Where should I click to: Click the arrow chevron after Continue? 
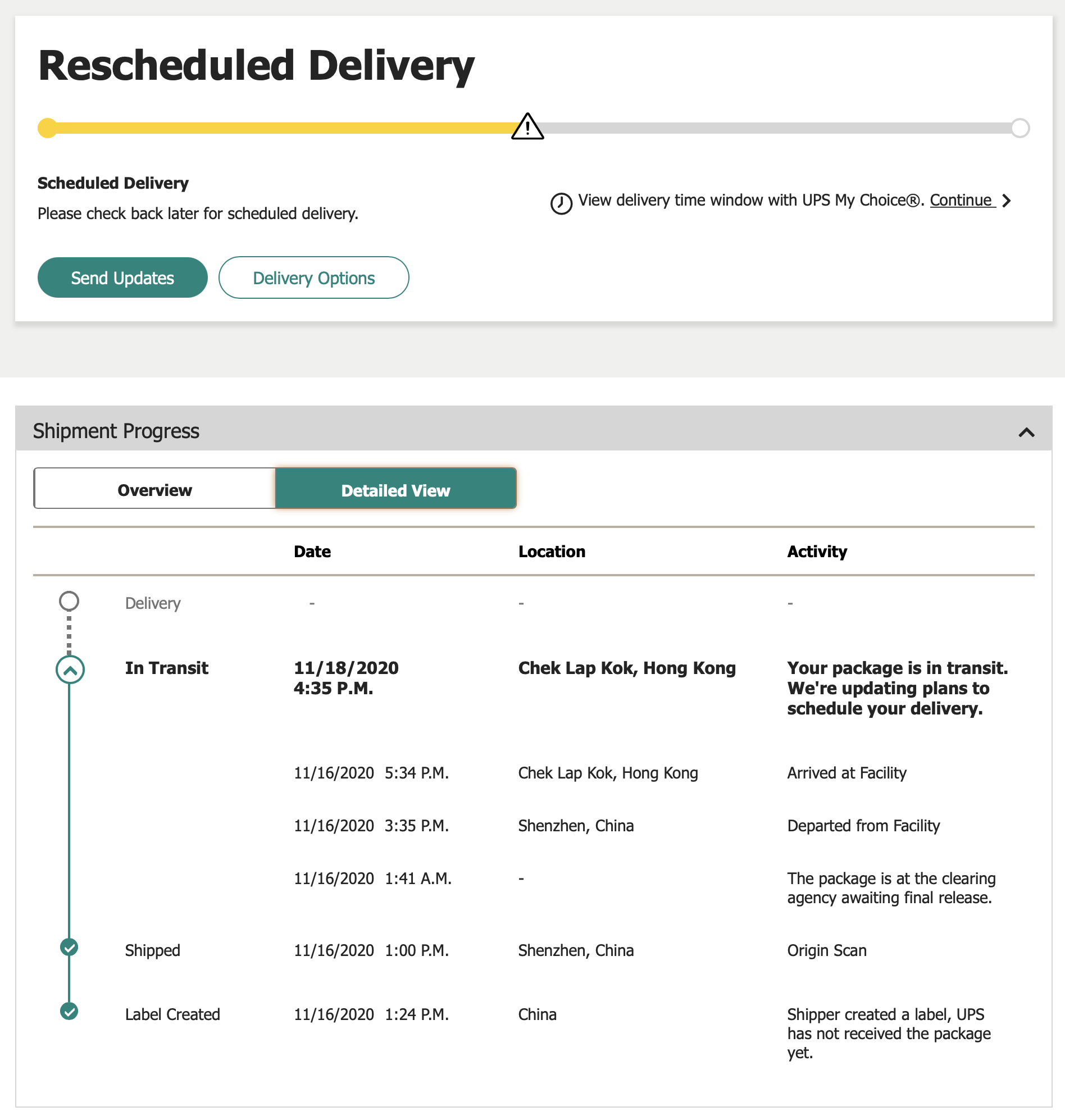[1006, 201]
